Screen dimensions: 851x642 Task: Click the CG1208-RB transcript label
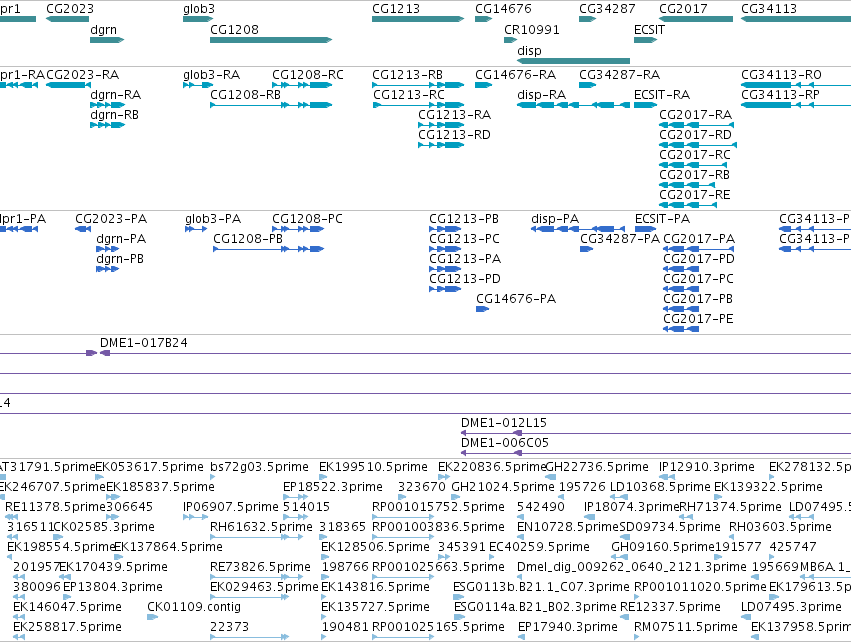pos(245,95)
